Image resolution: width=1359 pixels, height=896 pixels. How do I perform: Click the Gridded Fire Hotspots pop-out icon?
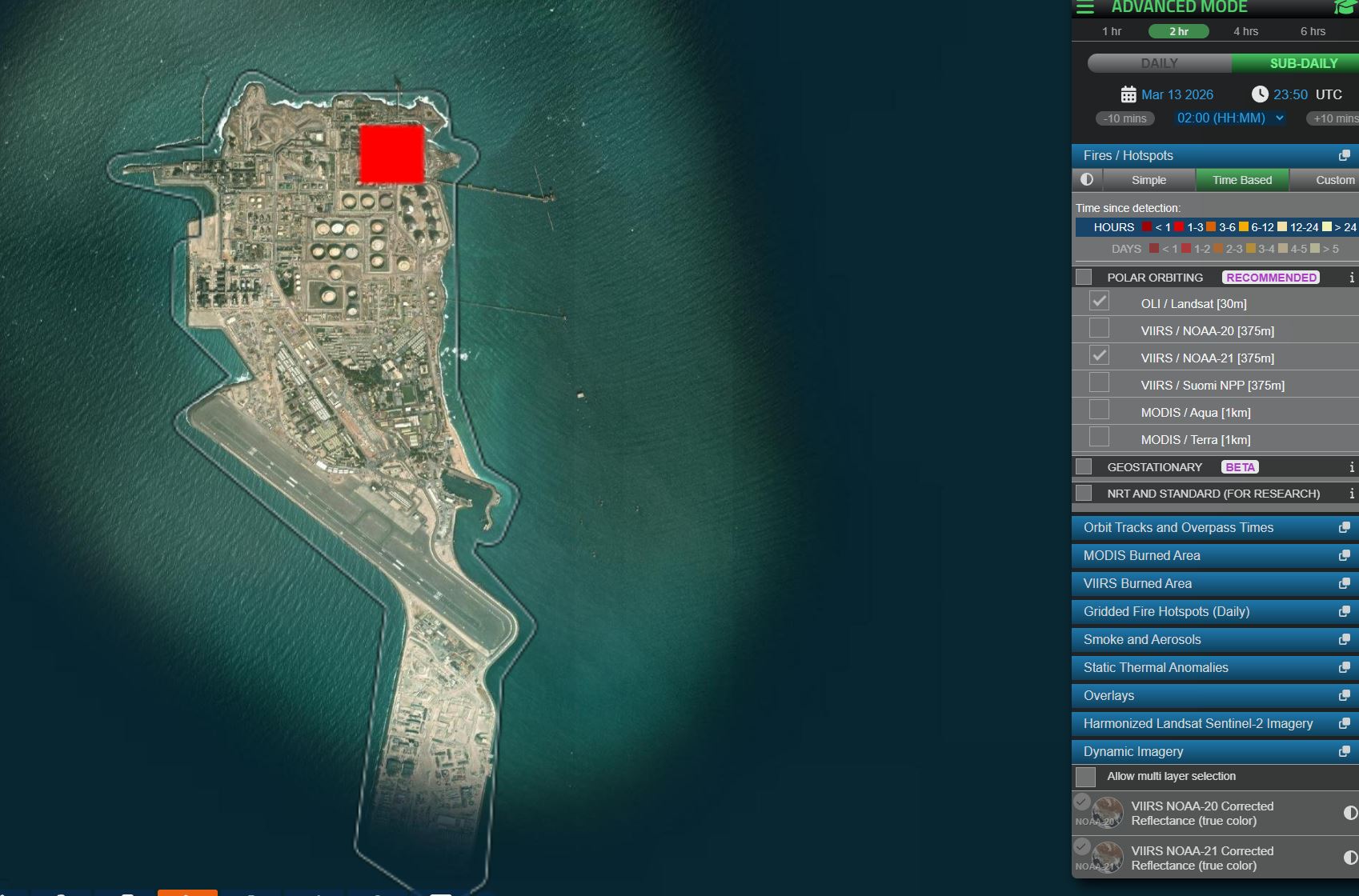tap(1345, 611)
